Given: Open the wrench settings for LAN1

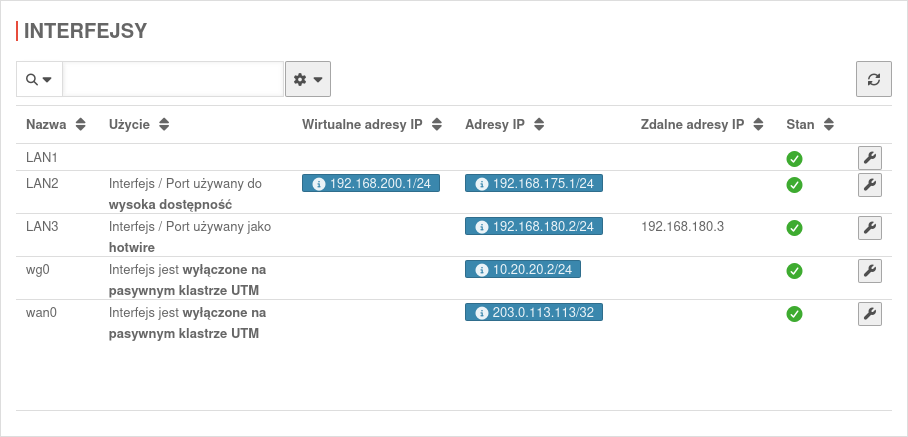Looking at the screenshot, I should click(x=869, y=157).
